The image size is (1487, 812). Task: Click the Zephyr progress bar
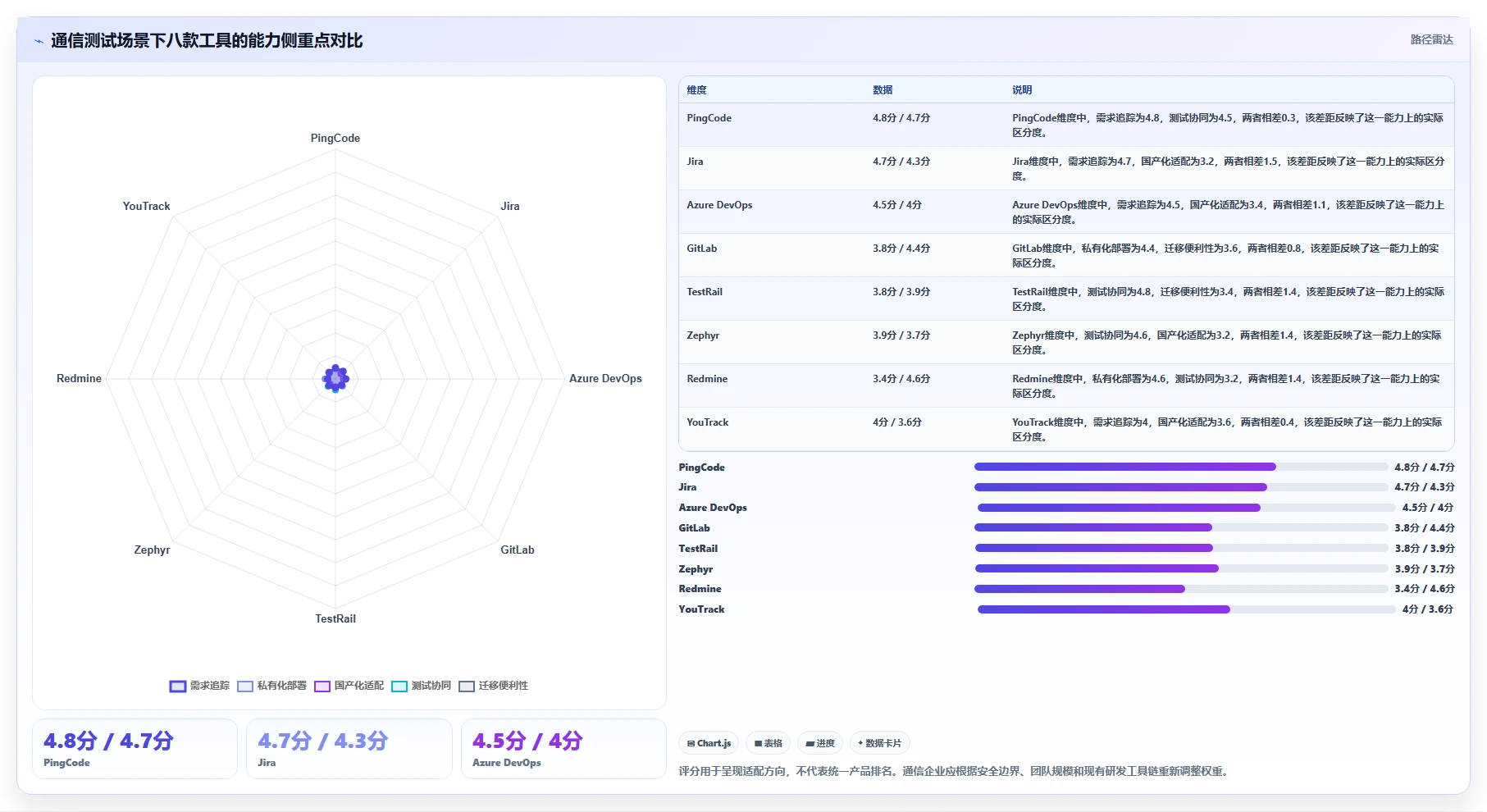click(x=1181, y=568)
